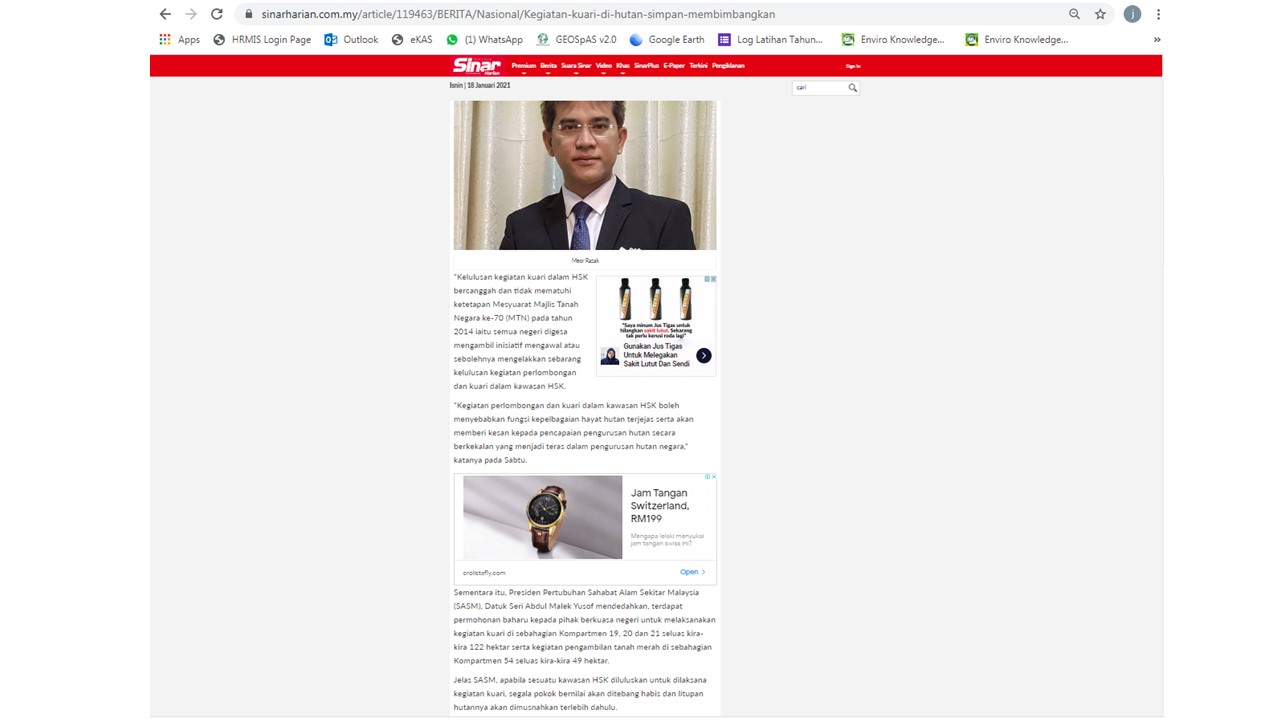Open the second Enviro Knowledge bookmark
The width and height of the screenshot is (1280, 720).
click(x=1017, y=40)
